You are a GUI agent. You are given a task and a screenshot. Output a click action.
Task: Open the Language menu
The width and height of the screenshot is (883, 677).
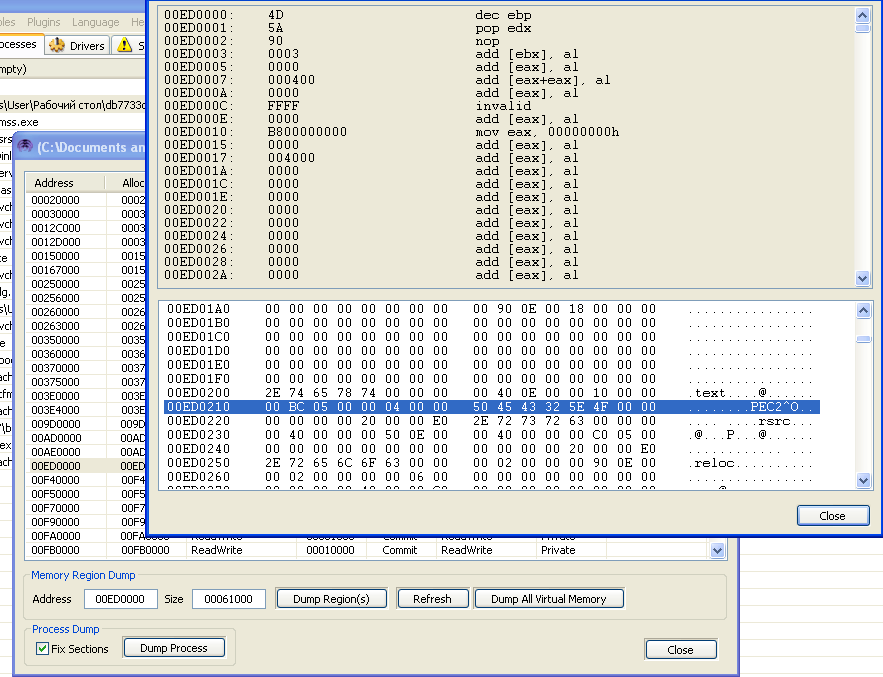pos(95,22)
